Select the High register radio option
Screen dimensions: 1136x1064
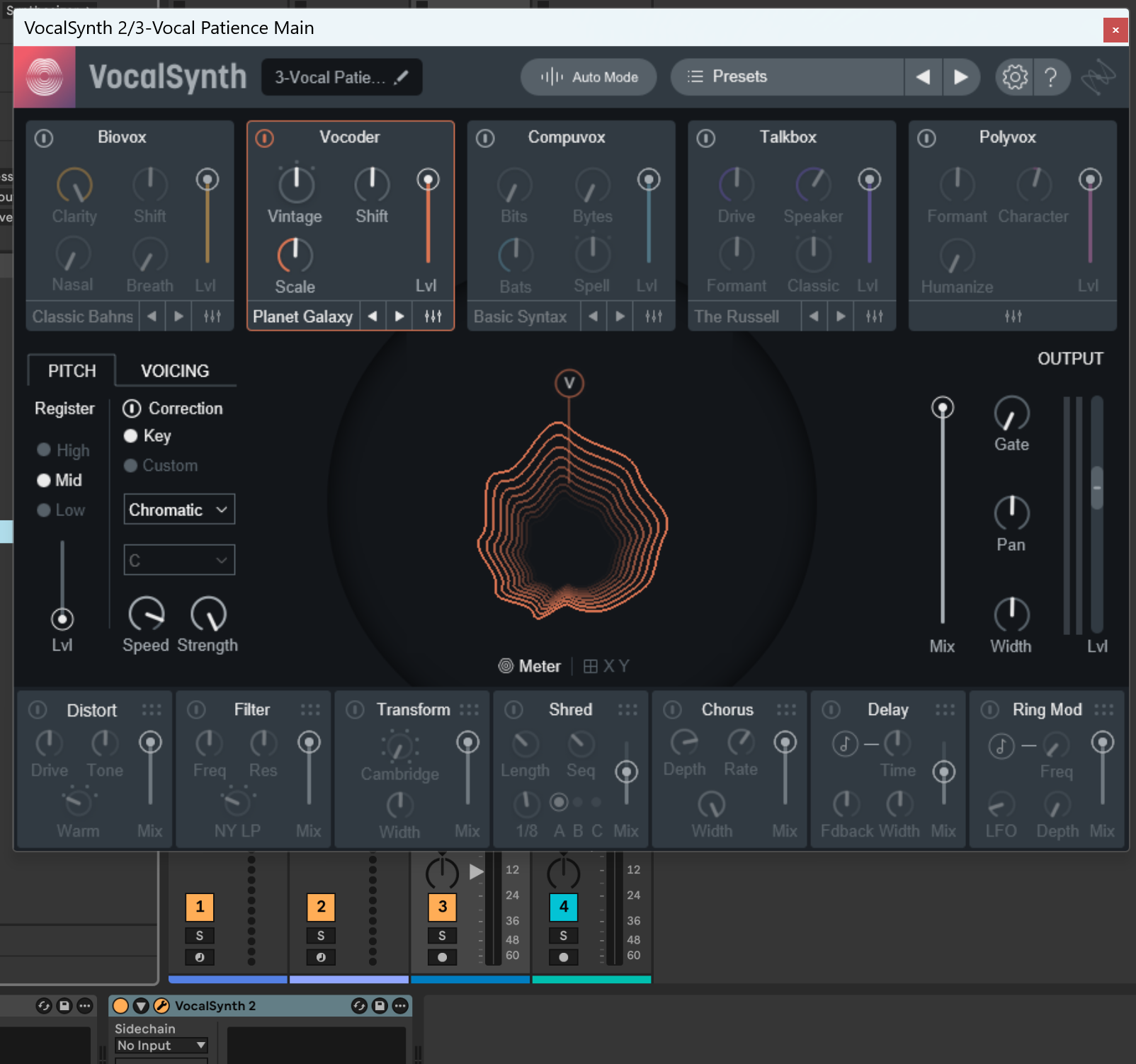(x=44, y=450)
